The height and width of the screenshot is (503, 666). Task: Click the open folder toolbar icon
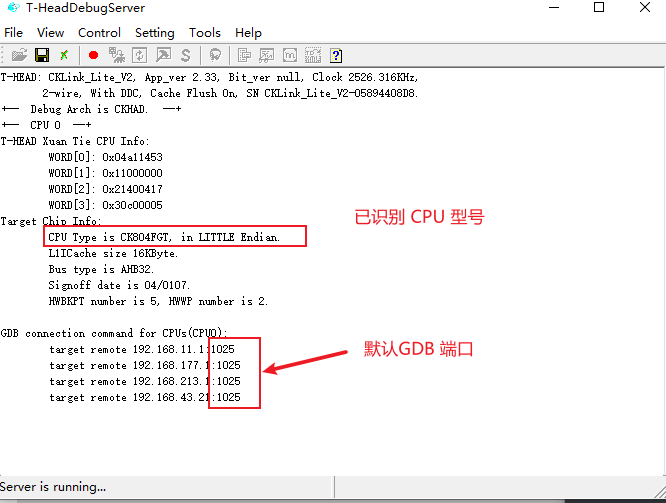pos(19,55)
